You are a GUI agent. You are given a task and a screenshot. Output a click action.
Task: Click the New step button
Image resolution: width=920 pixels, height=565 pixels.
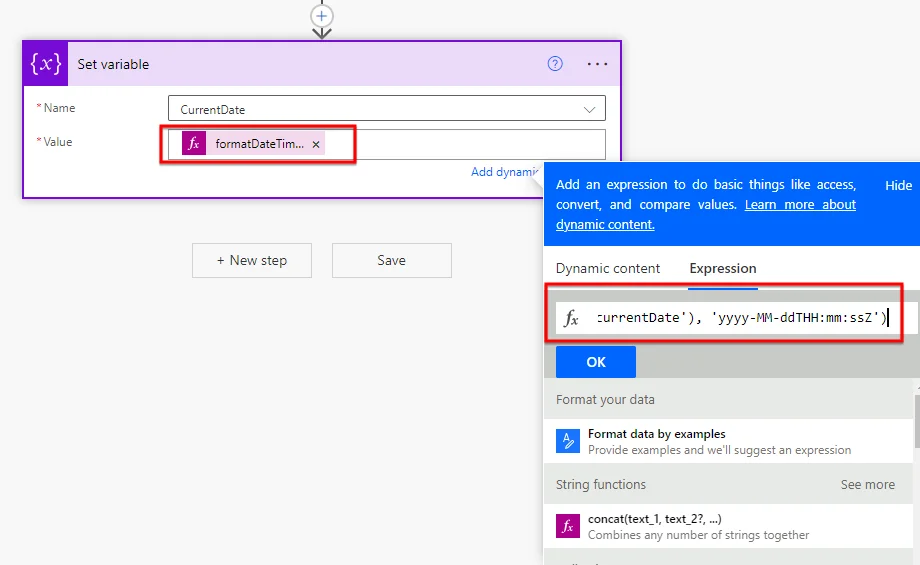252,260
